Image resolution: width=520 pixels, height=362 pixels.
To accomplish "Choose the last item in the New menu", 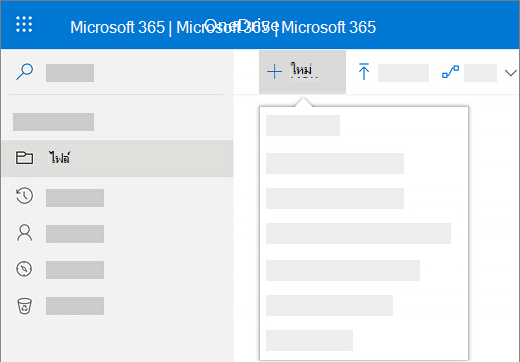I will point(309,340).
